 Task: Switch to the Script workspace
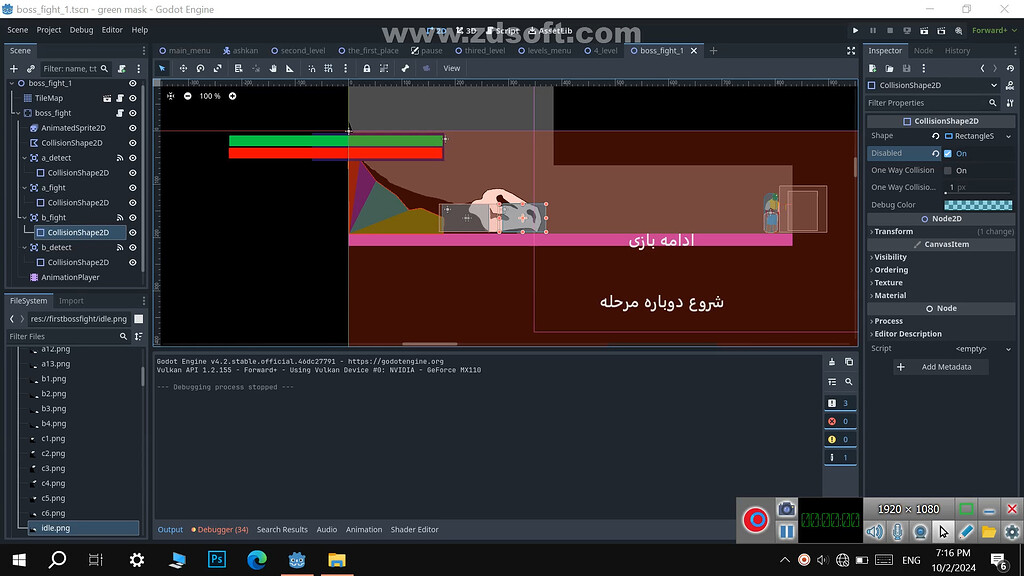[x=502, y=31]
